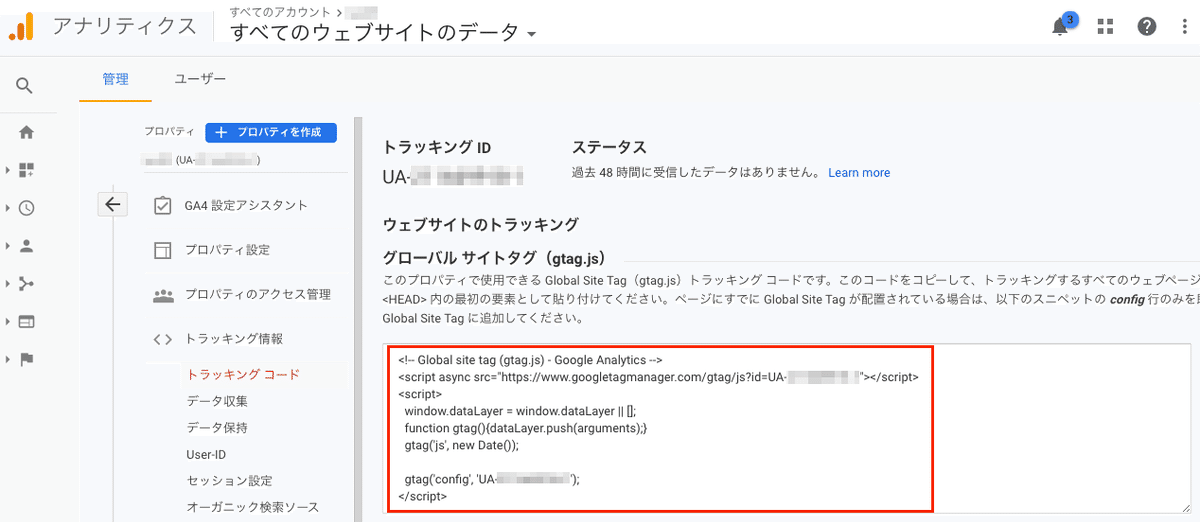Image resolution: width=1200 pixels, height=522 pixels.
Task: Switch to the ユーザー tab
Action: point(200,79)
